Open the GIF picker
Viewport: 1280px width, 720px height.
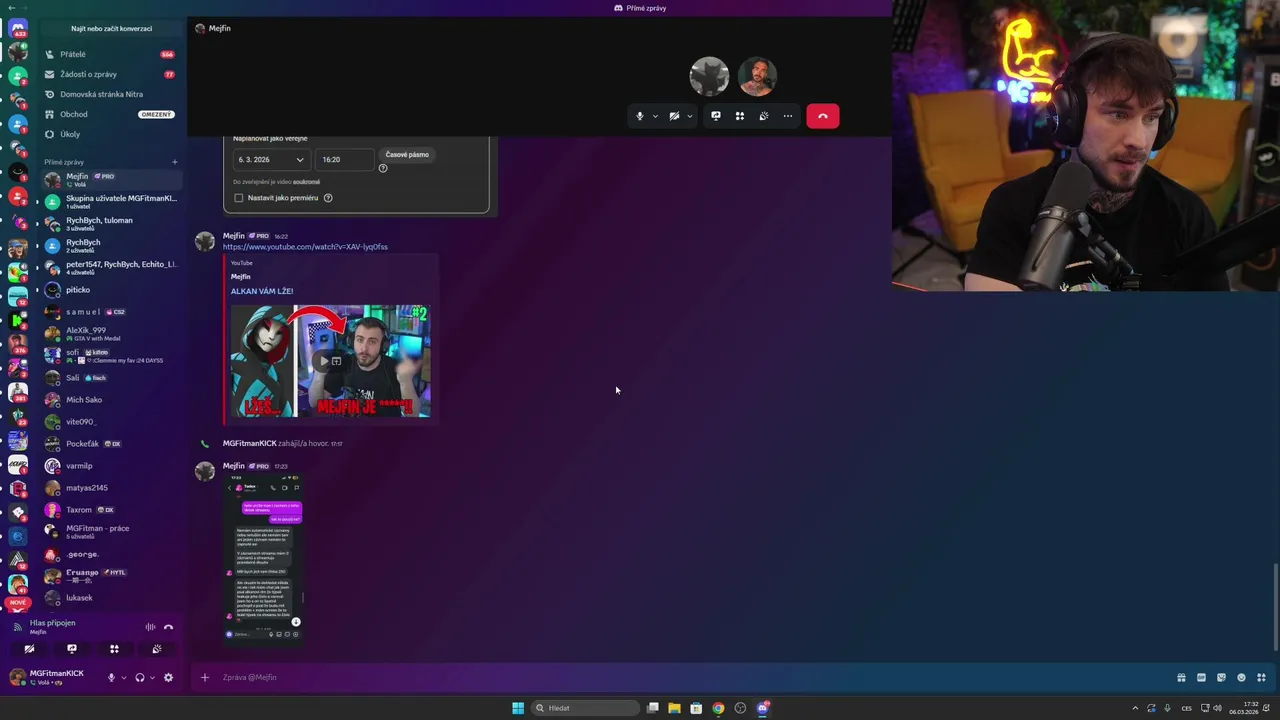pyautogui.click(x=1201, y=677)
